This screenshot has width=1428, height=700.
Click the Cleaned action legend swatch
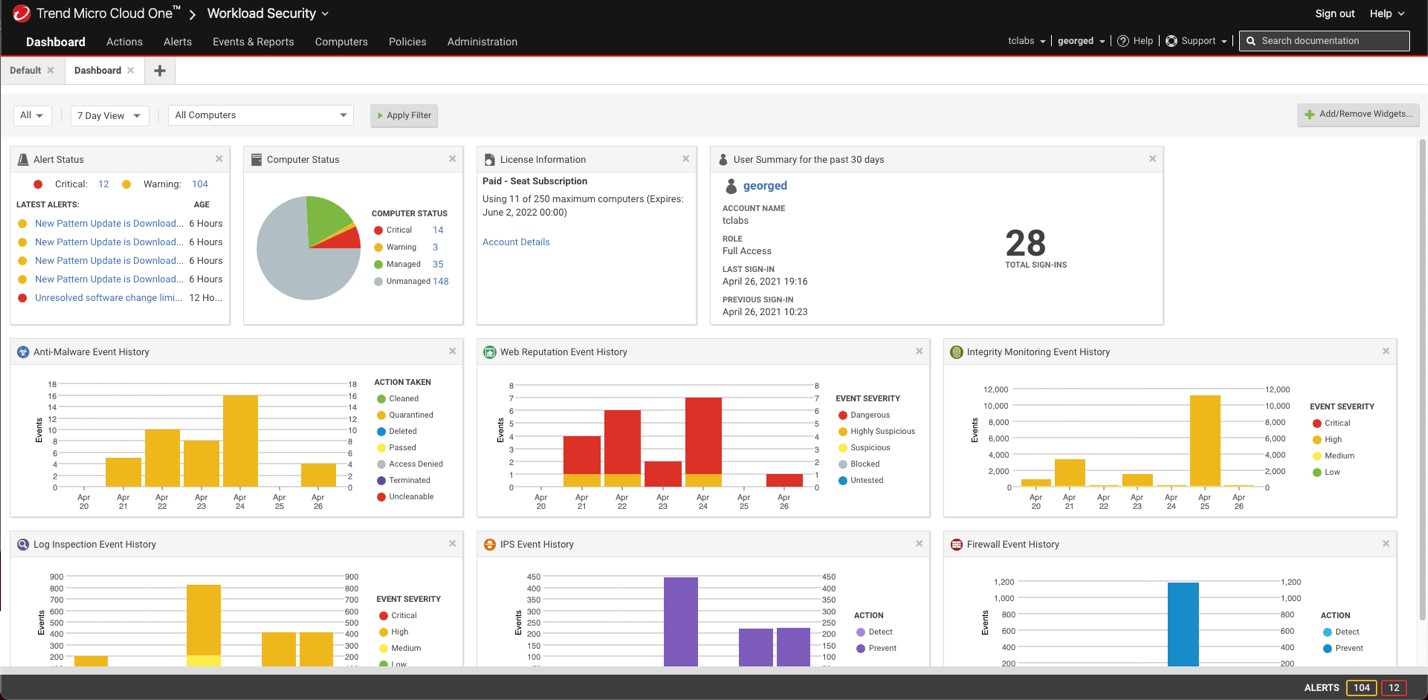tap(381, 399)
